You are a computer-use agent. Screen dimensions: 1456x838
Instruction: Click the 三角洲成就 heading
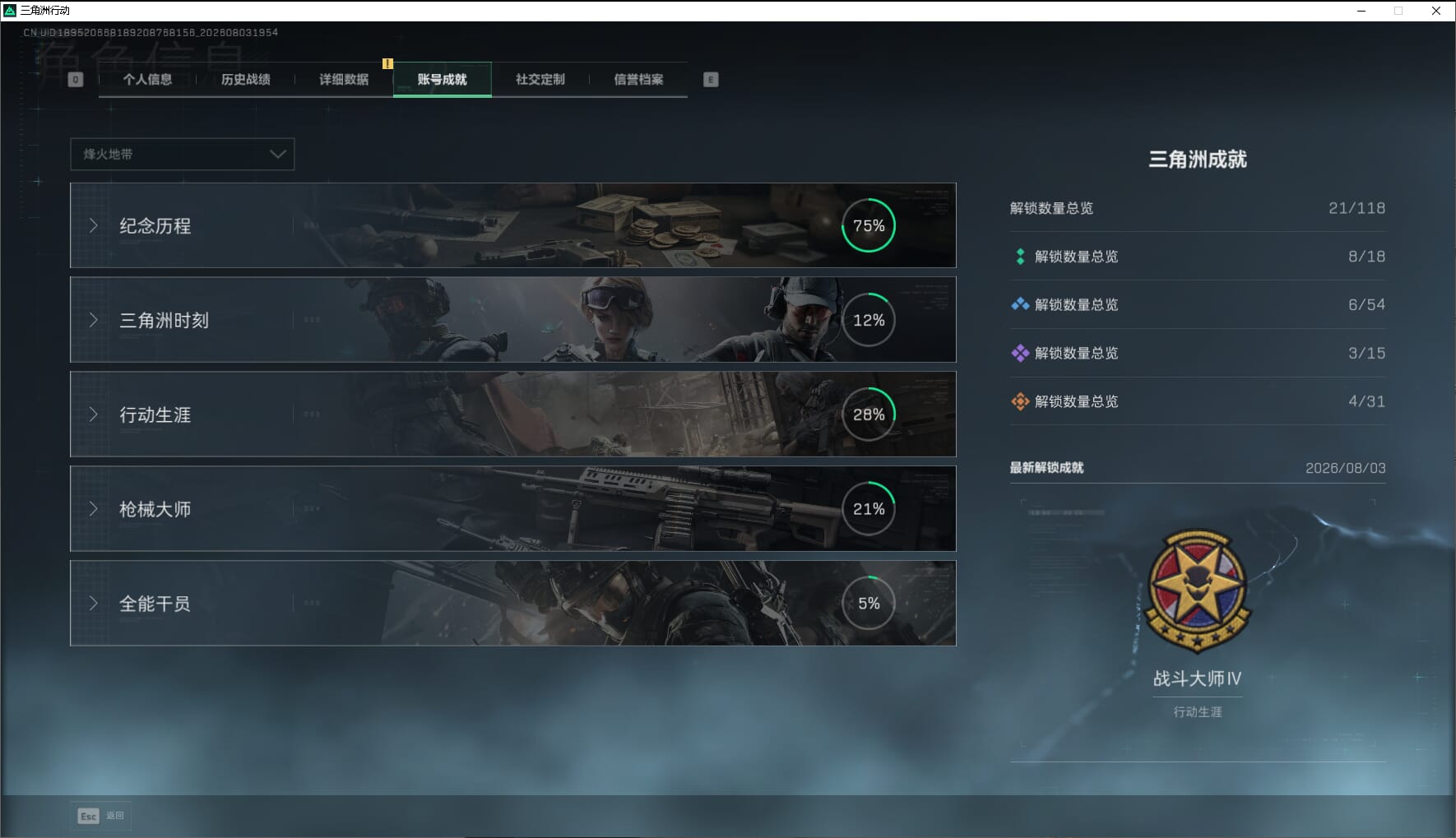click(x=1198, y=160)
